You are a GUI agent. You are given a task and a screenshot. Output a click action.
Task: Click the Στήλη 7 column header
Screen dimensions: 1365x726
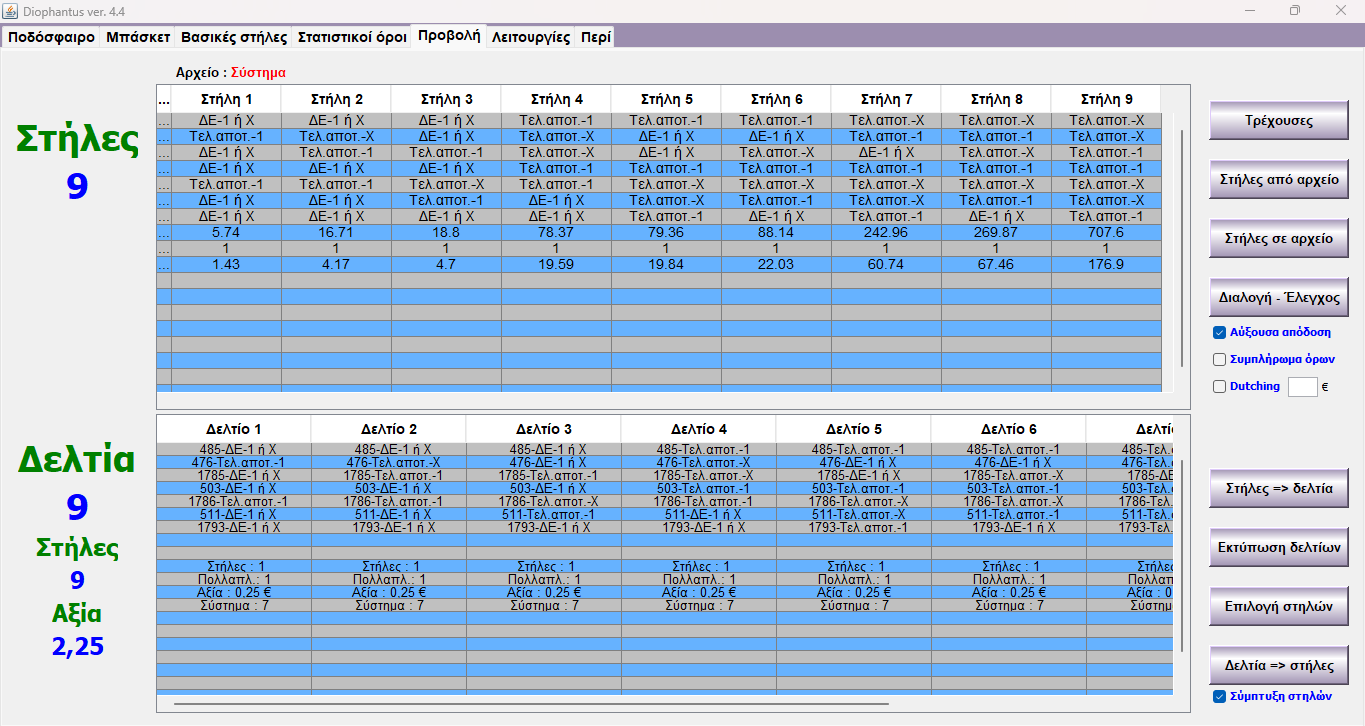coord(886,100)
